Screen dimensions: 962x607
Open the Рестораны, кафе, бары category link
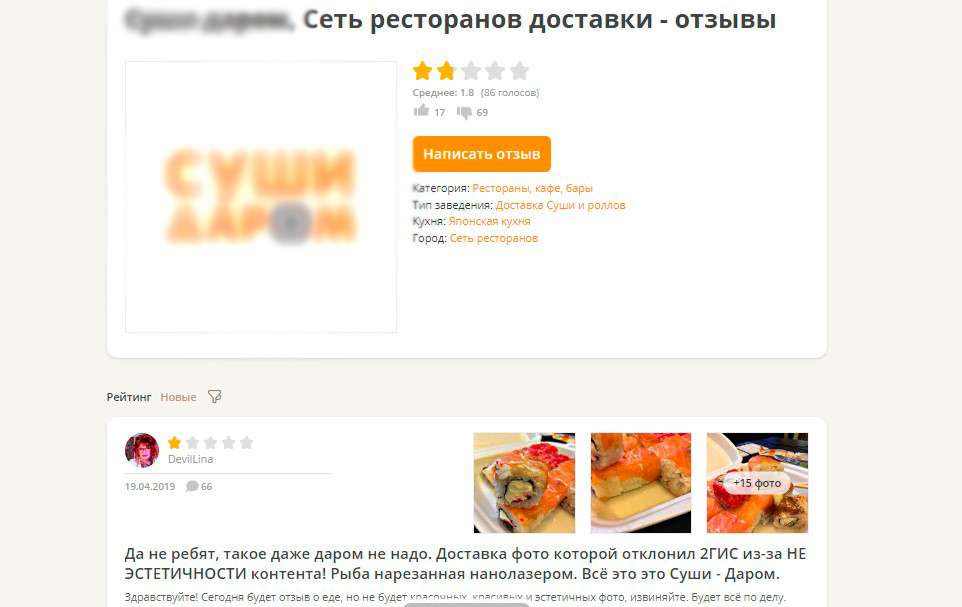click(x=533, y=188)
